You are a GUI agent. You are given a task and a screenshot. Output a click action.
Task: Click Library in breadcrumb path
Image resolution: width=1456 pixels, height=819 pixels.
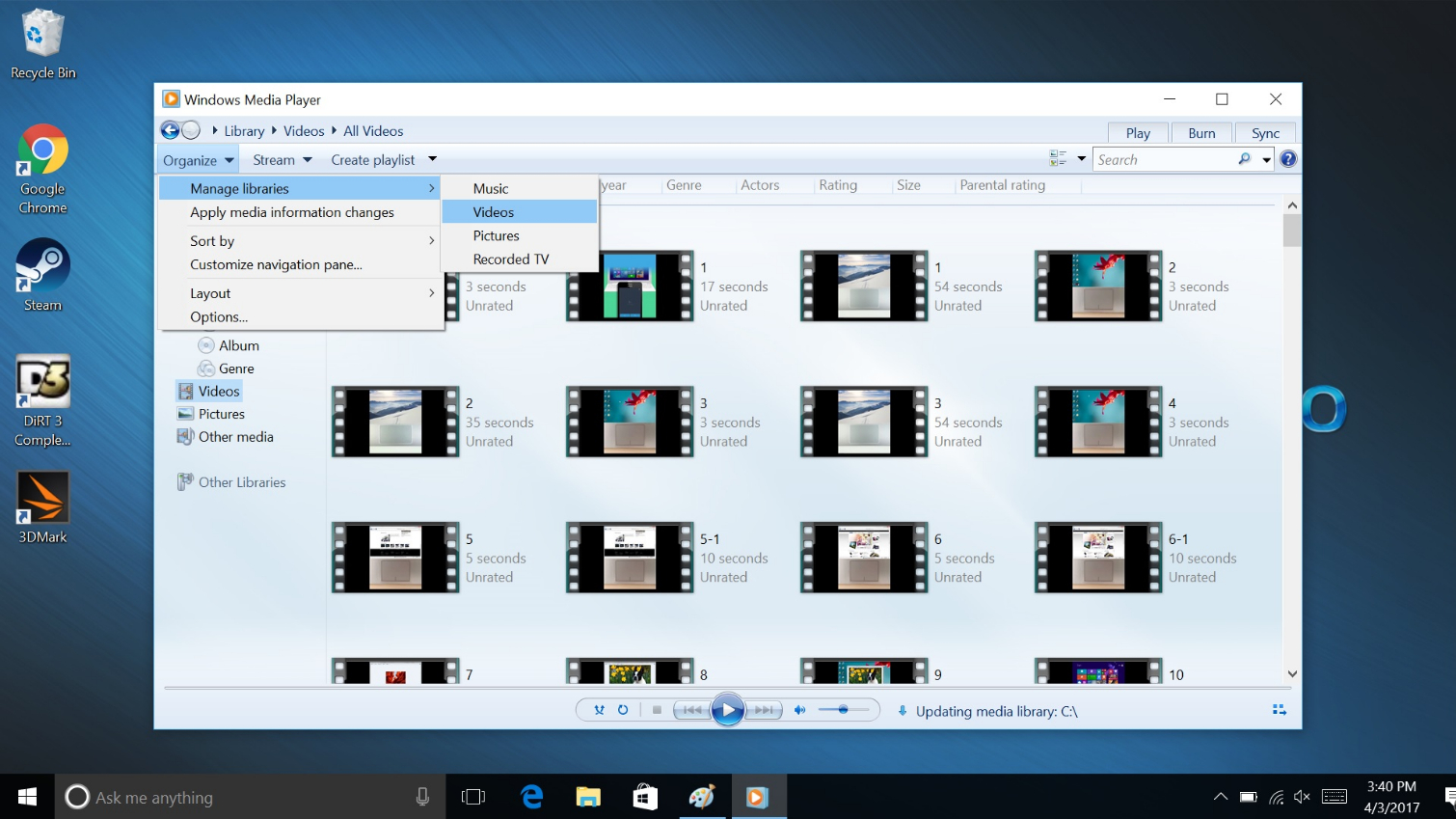[x=244, y=131]
